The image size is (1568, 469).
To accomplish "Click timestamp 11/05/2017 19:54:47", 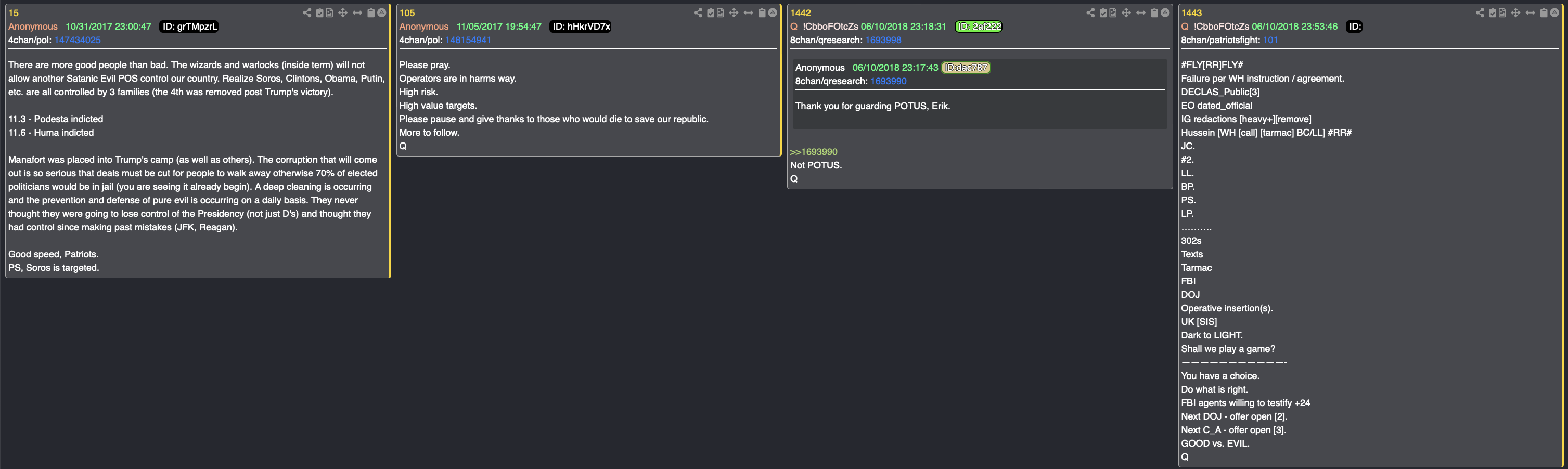I will pyautogui.click(x=499, y=26).
